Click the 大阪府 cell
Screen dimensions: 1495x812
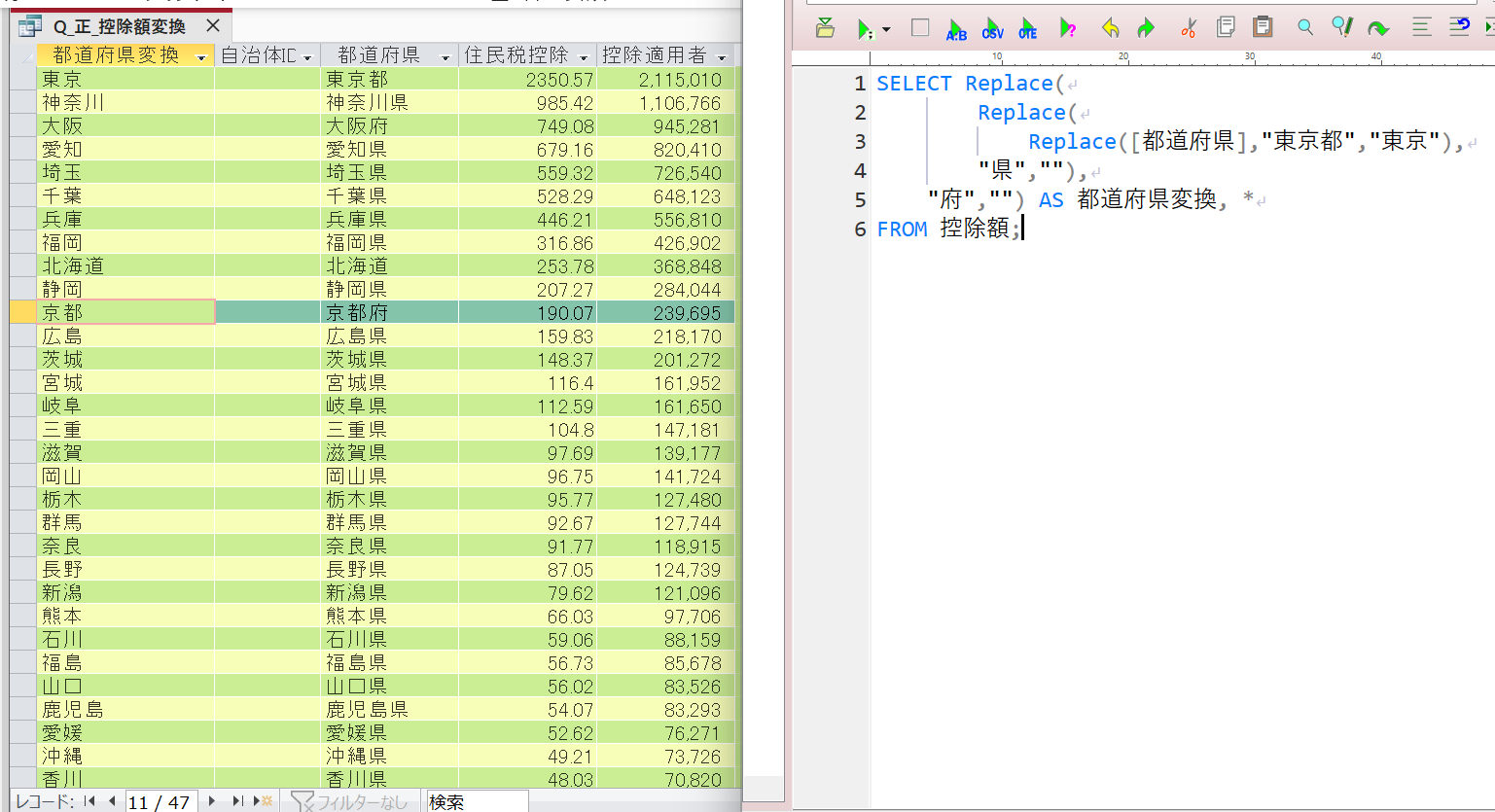pos(389,125)
